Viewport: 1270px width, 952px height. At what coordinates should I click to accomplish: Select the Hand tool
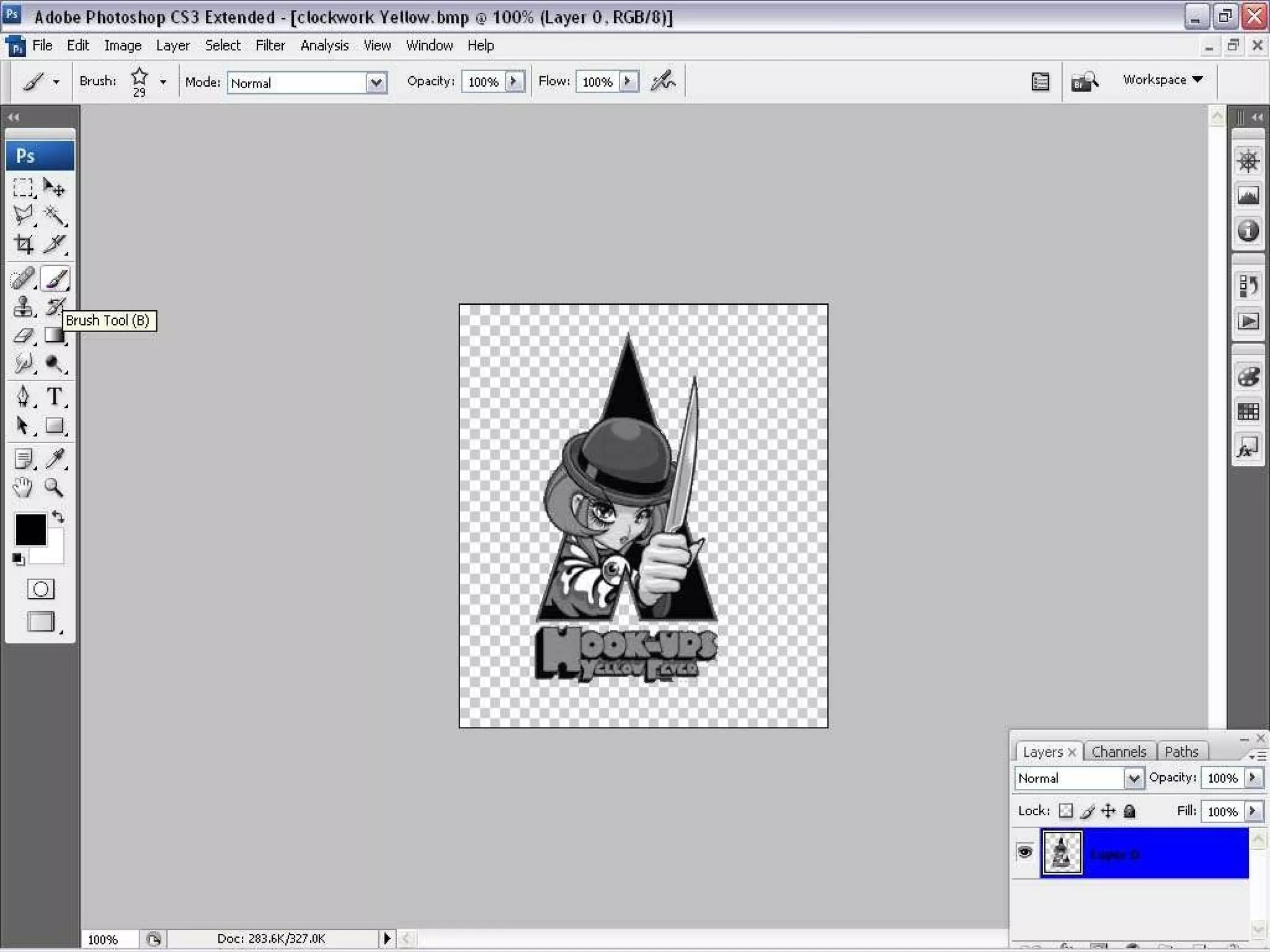[x=23, y=488]
